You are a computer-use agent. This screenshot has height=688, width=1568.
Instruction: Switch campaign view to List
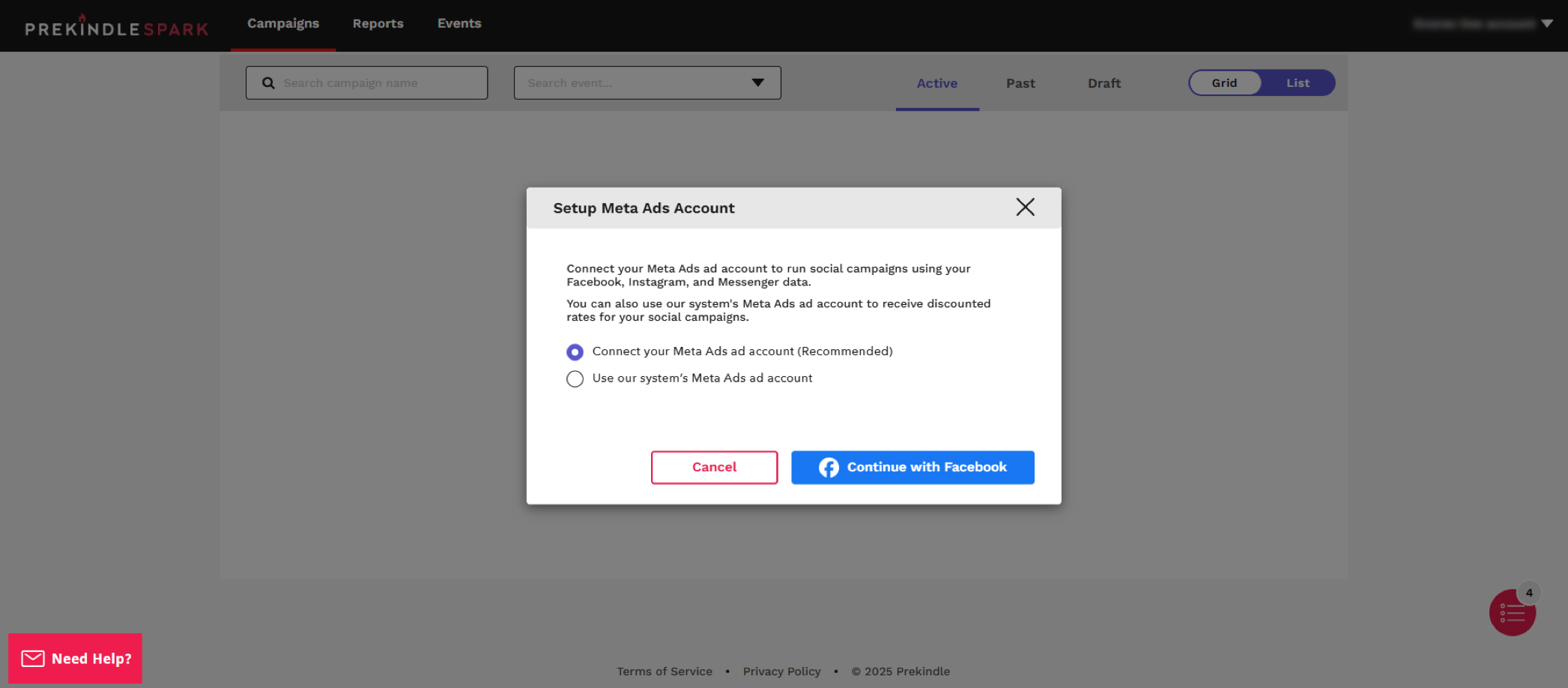point(1298,83)
